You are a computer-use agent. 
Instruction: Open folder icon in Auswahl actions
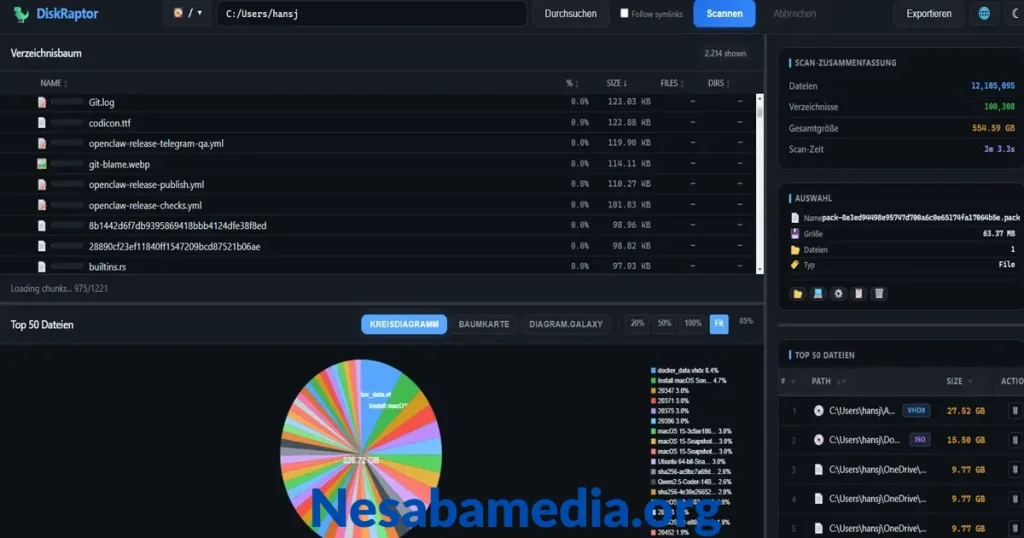click(797, 294)
